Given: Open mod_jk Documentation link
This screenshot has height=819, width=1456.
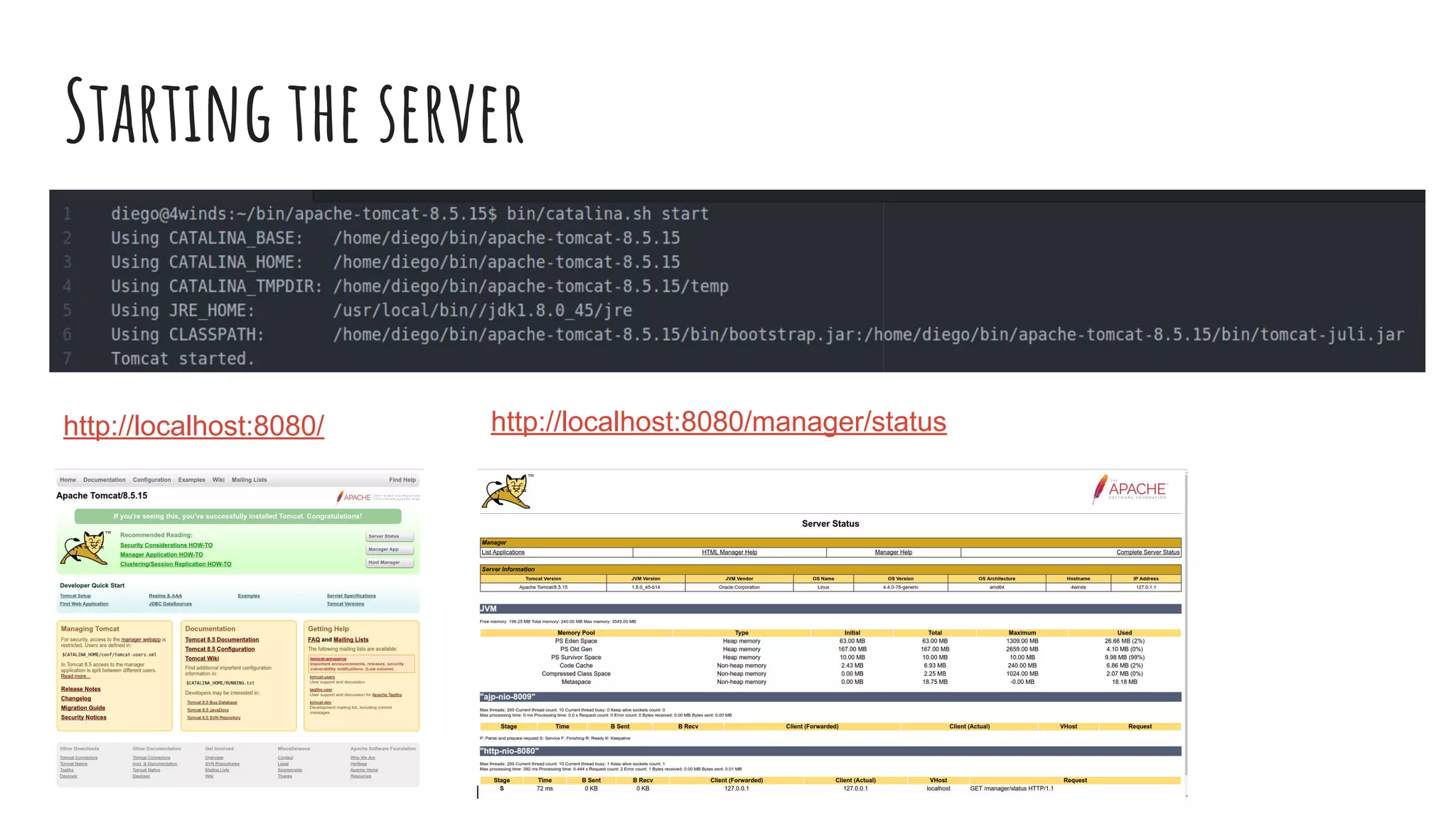Looking at the screenshot, I should point(154,764).
